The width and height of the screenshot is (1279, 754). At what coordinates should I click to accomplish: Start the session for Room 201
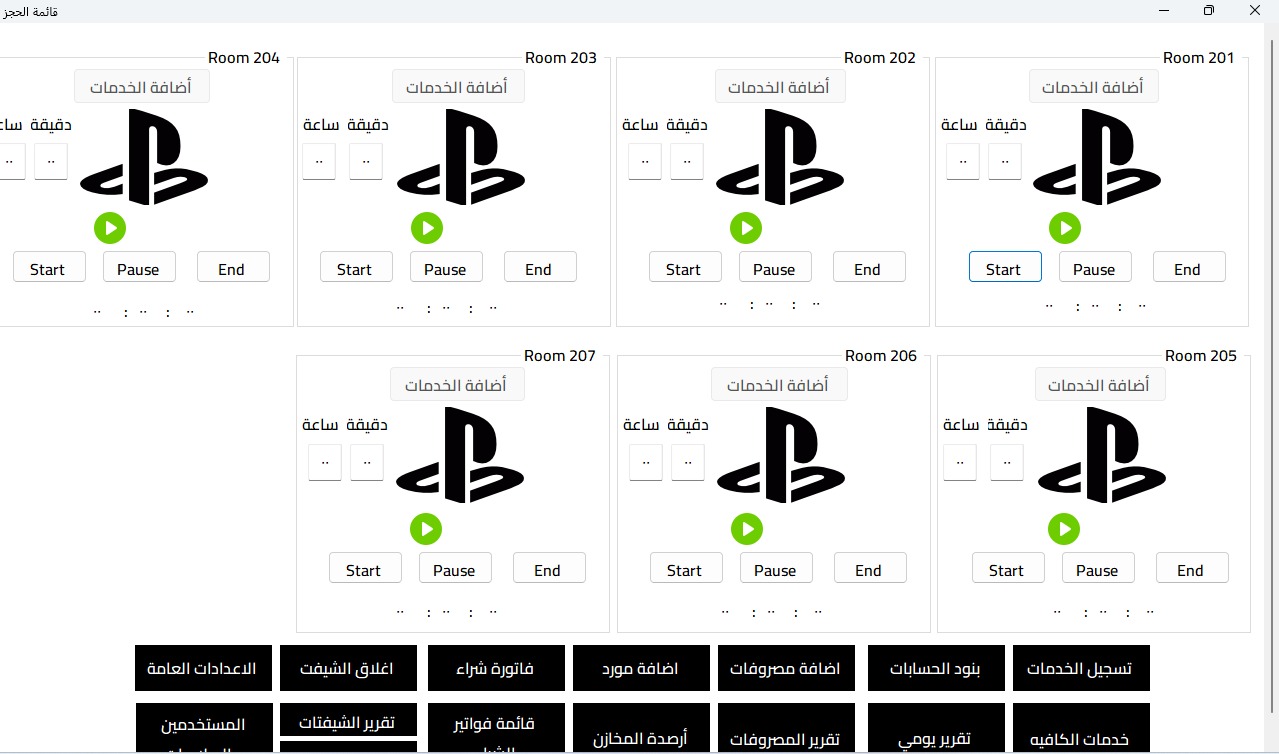(1005, 268)
